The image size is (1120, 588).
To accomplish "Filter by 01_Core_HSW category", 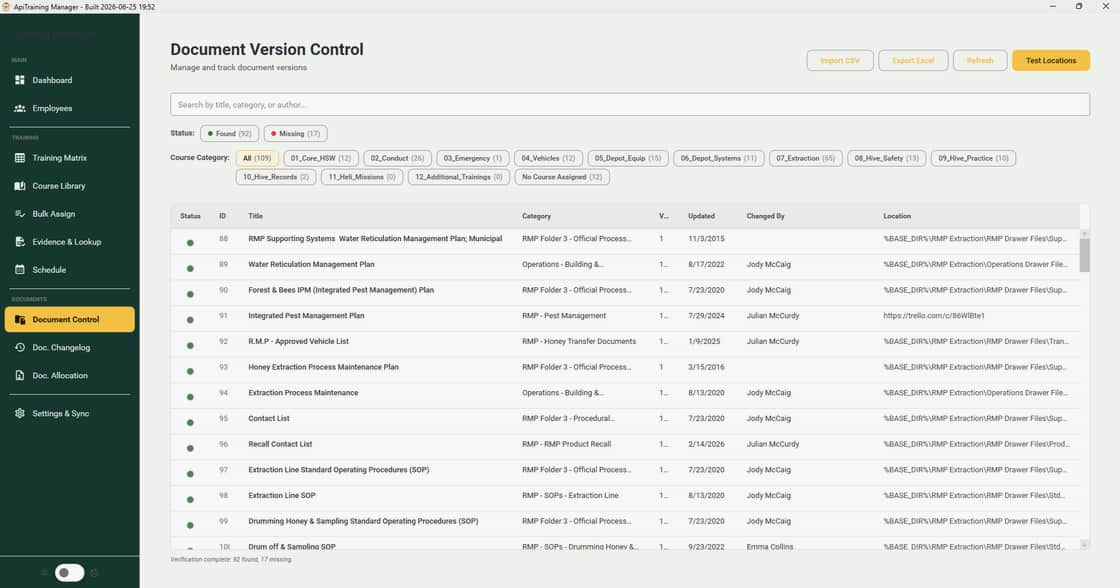I will [321, 158].
